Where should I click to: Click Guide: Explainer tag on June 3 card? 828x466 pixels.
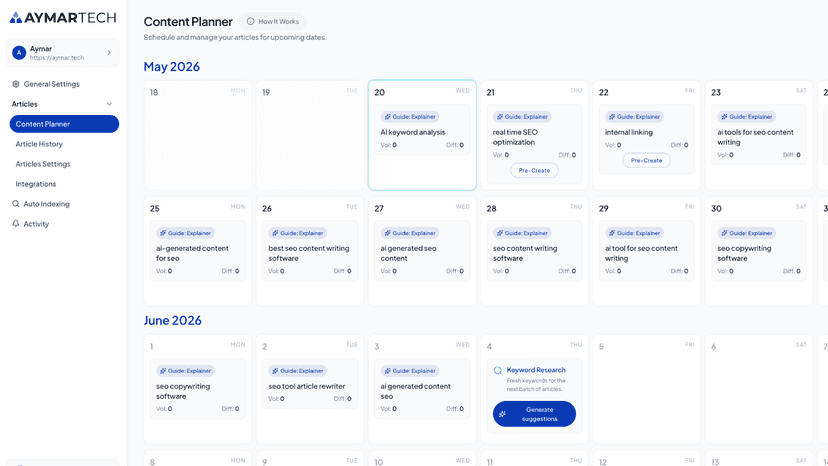click(410, 371)
